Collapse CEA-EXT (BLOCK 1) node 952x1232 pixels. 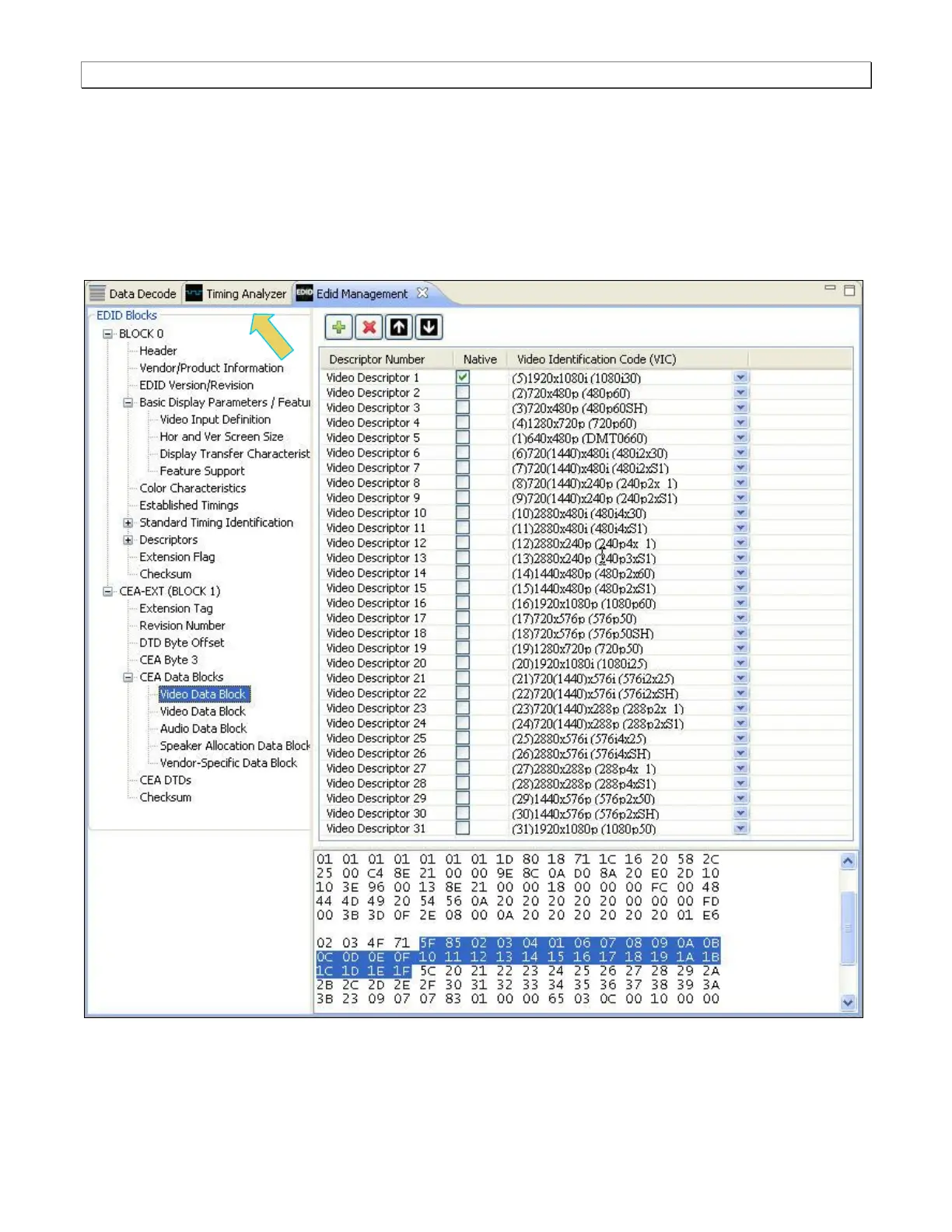click(108, 591)
